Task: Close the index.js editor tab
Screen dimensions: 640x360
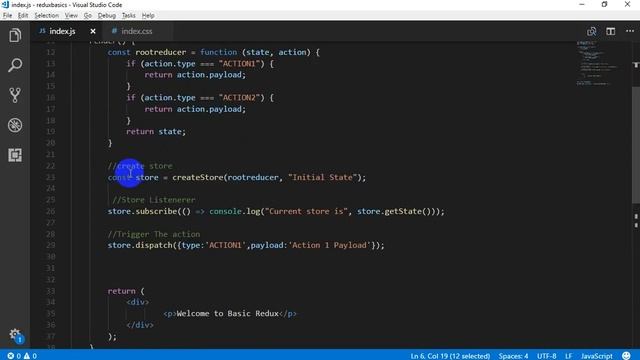Action: [x=93, y=31]
